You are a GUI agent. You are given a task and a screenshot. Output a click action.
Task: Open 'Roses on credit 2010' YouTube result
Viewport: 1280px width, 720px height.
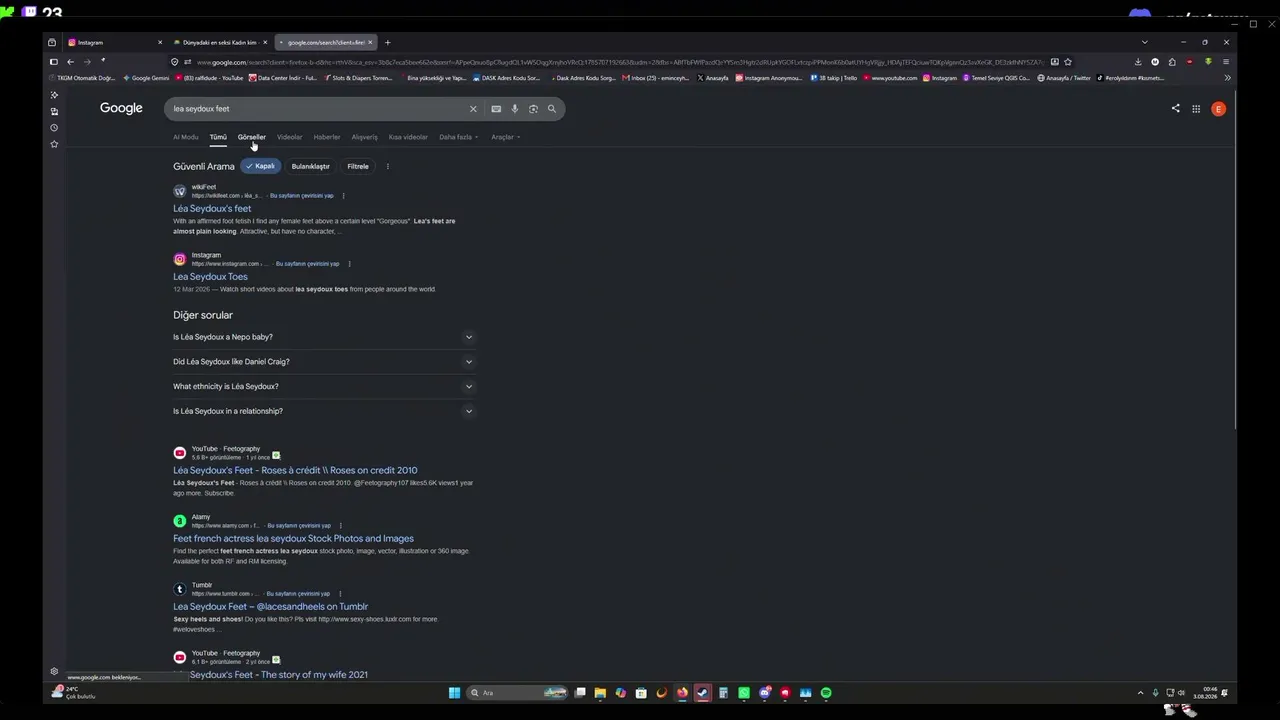click(295, 470)
